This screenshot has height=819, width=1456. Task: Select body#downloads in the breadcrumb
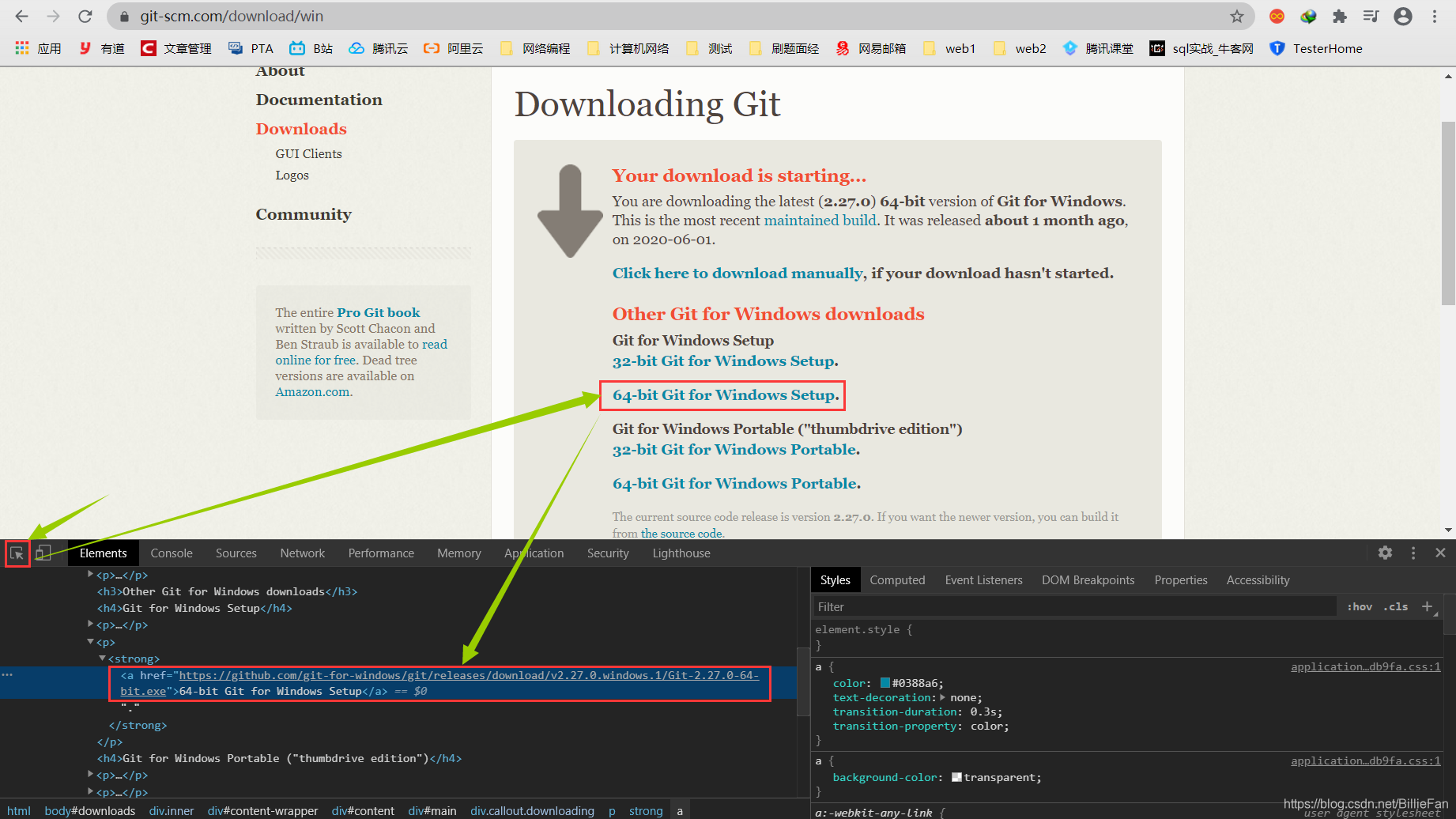[90, 810]
